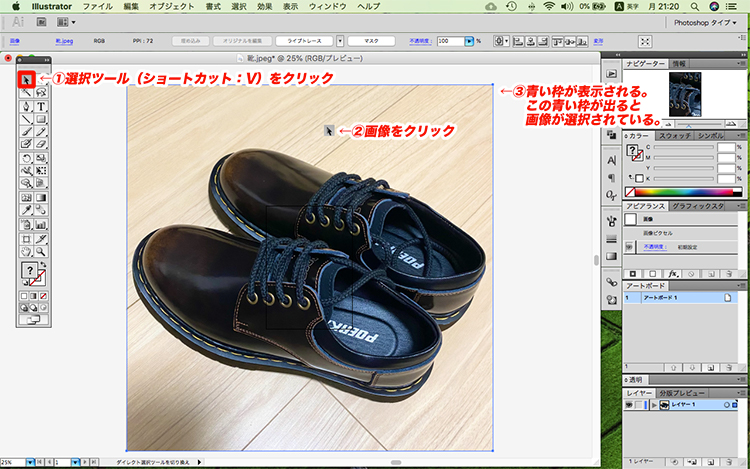Toggle the lock column for レイヤー 1
750x469 pixels.
(x=638, y=404)
